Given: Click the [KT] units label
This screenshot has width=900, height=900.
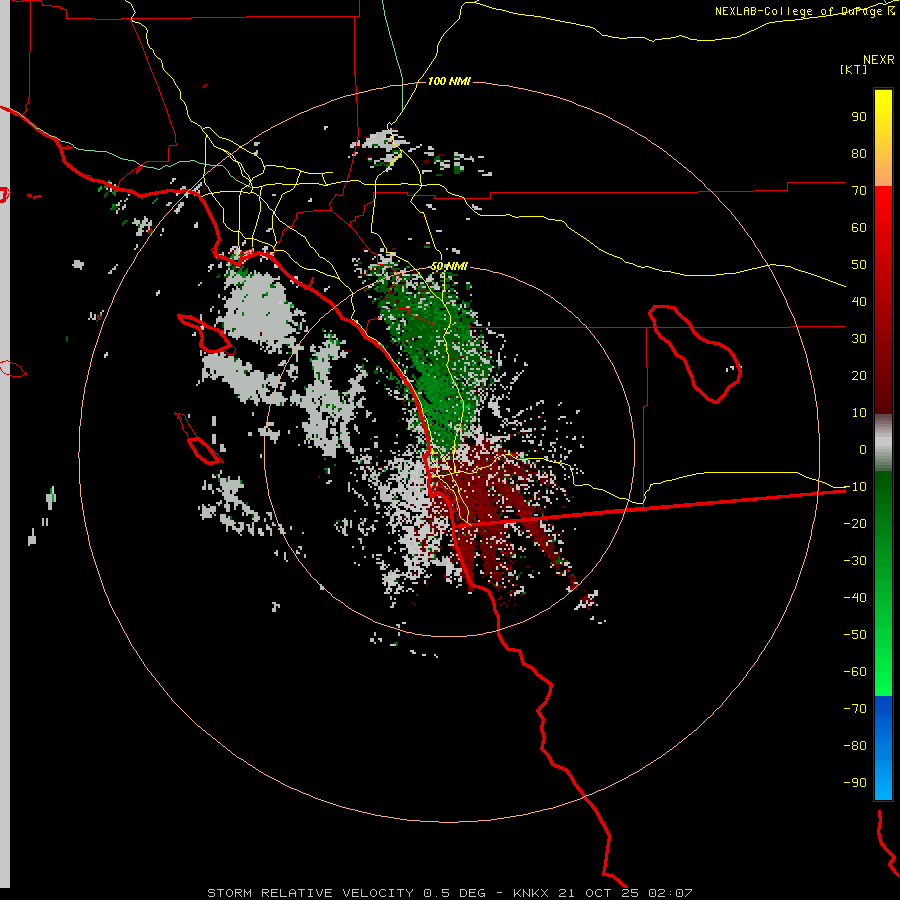Looking at the screenshot, I should 853,69.
